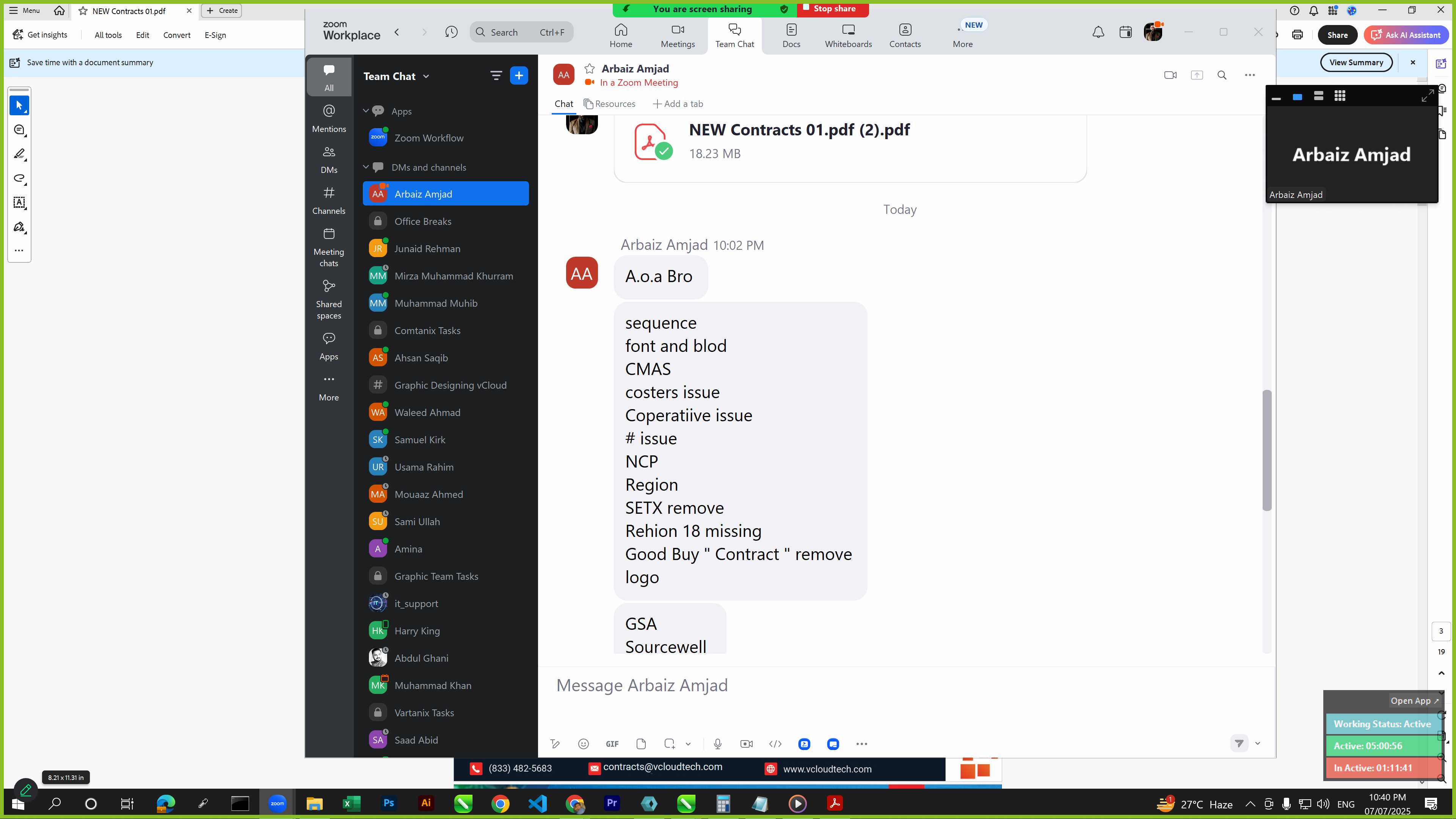The image size is (1456, 819).
Task: Open the send options dropdown arrow
Action: [x=1258, y=744]
